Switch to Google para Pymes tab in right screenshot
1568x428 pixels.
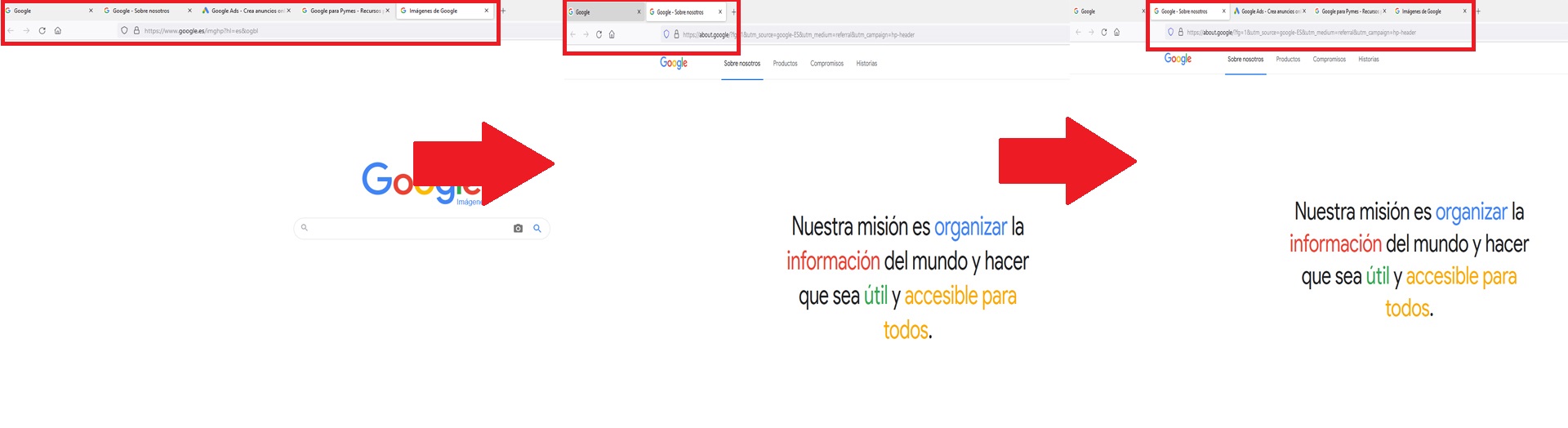pyautogui.click(x=1350, y=11)
